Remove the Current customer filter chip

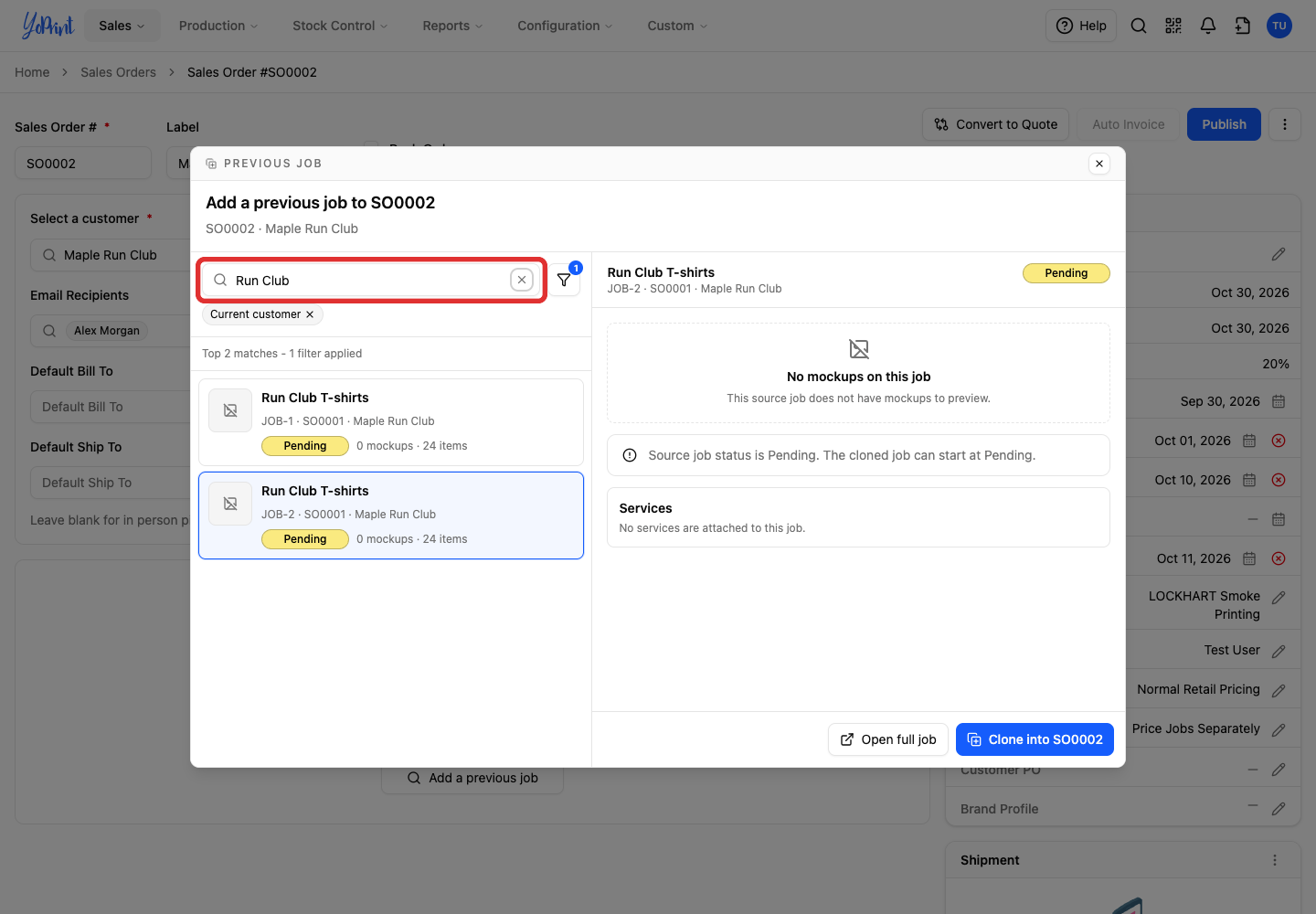click(x=310, y=314)
